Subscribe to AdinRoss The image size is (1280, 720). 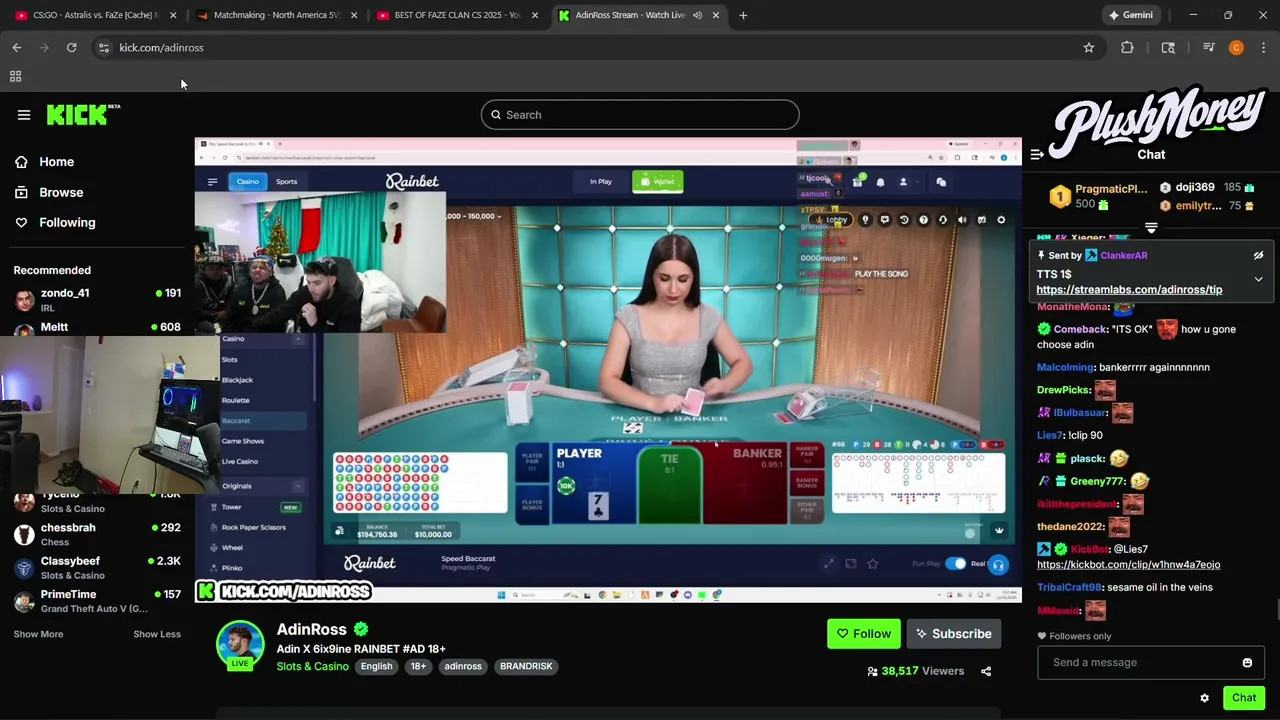click(954, 634)
